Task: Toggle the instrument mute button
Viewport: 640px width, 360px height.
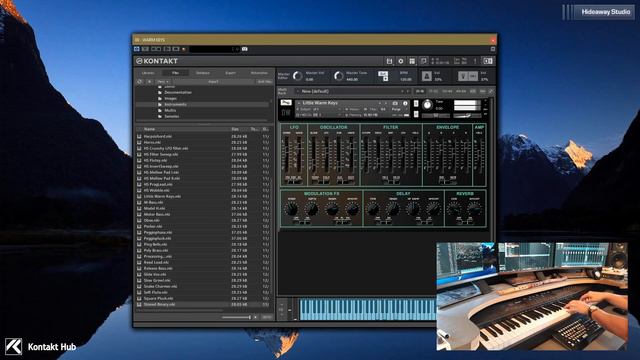Action: pos(416,114)
